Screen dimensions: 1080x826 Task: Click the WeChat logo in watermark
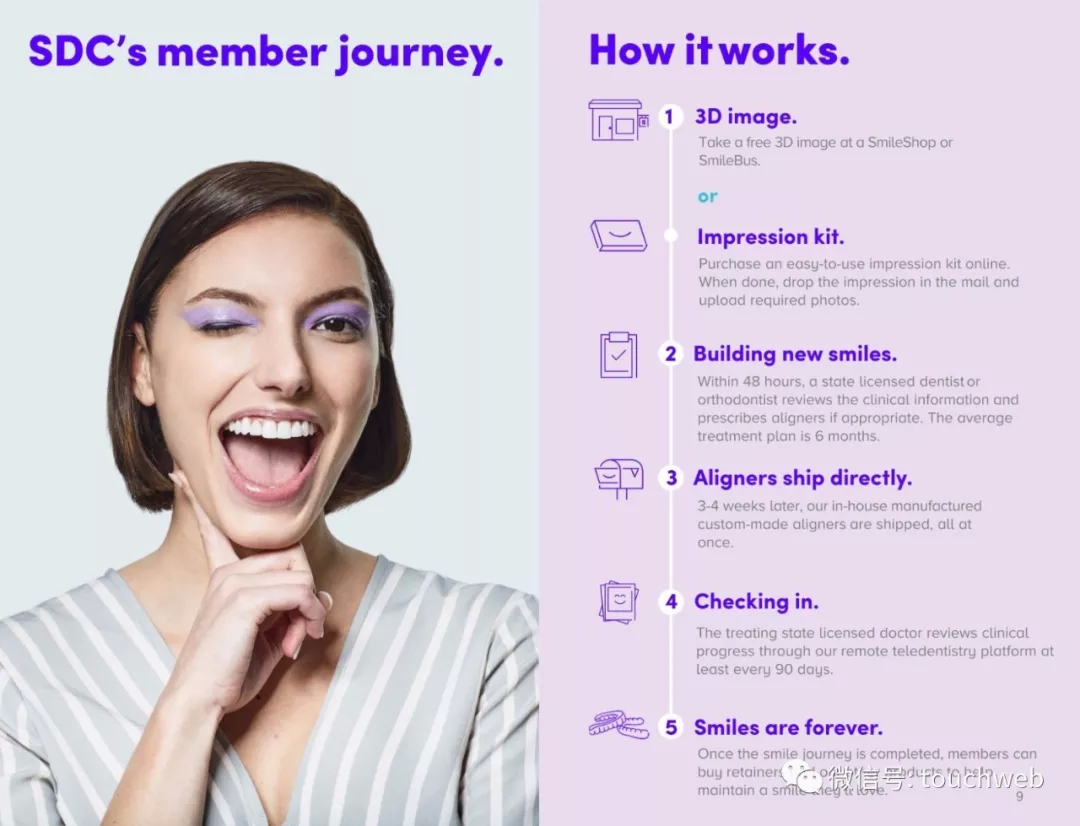(801, 776)
